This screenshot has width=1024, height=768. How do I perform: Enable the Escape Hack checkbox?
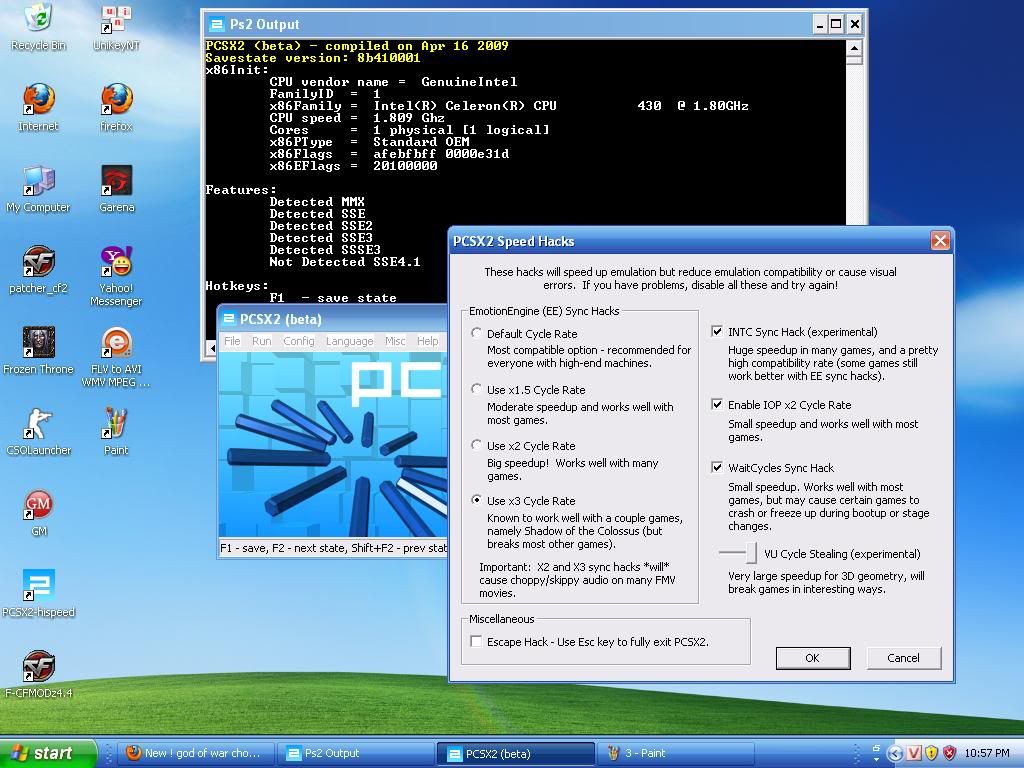coord(477,642)
